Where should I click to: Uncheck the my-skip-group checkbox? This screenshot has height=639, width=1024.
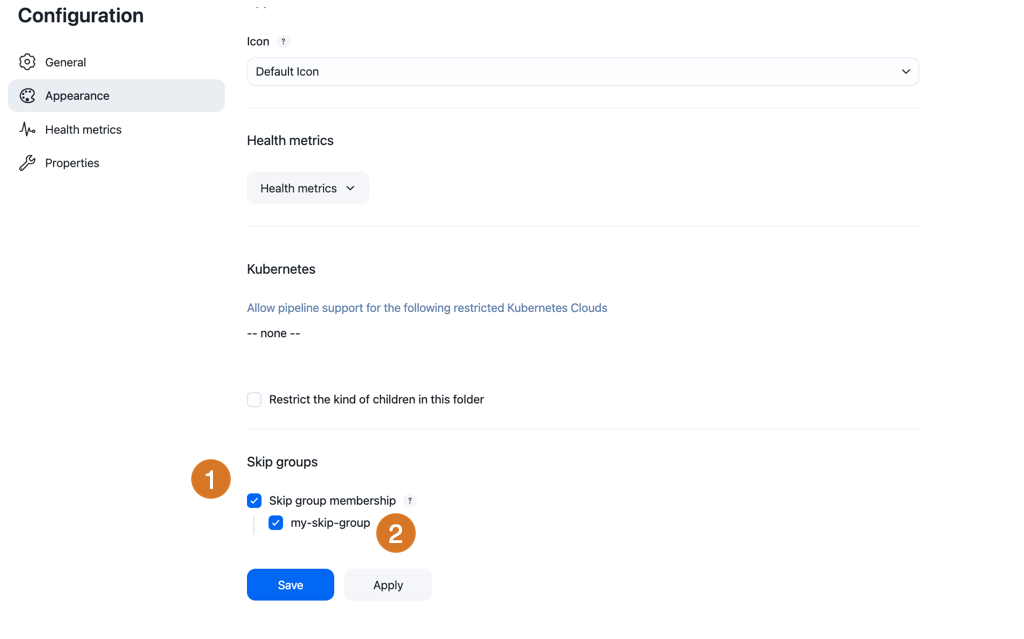[276, 523]
